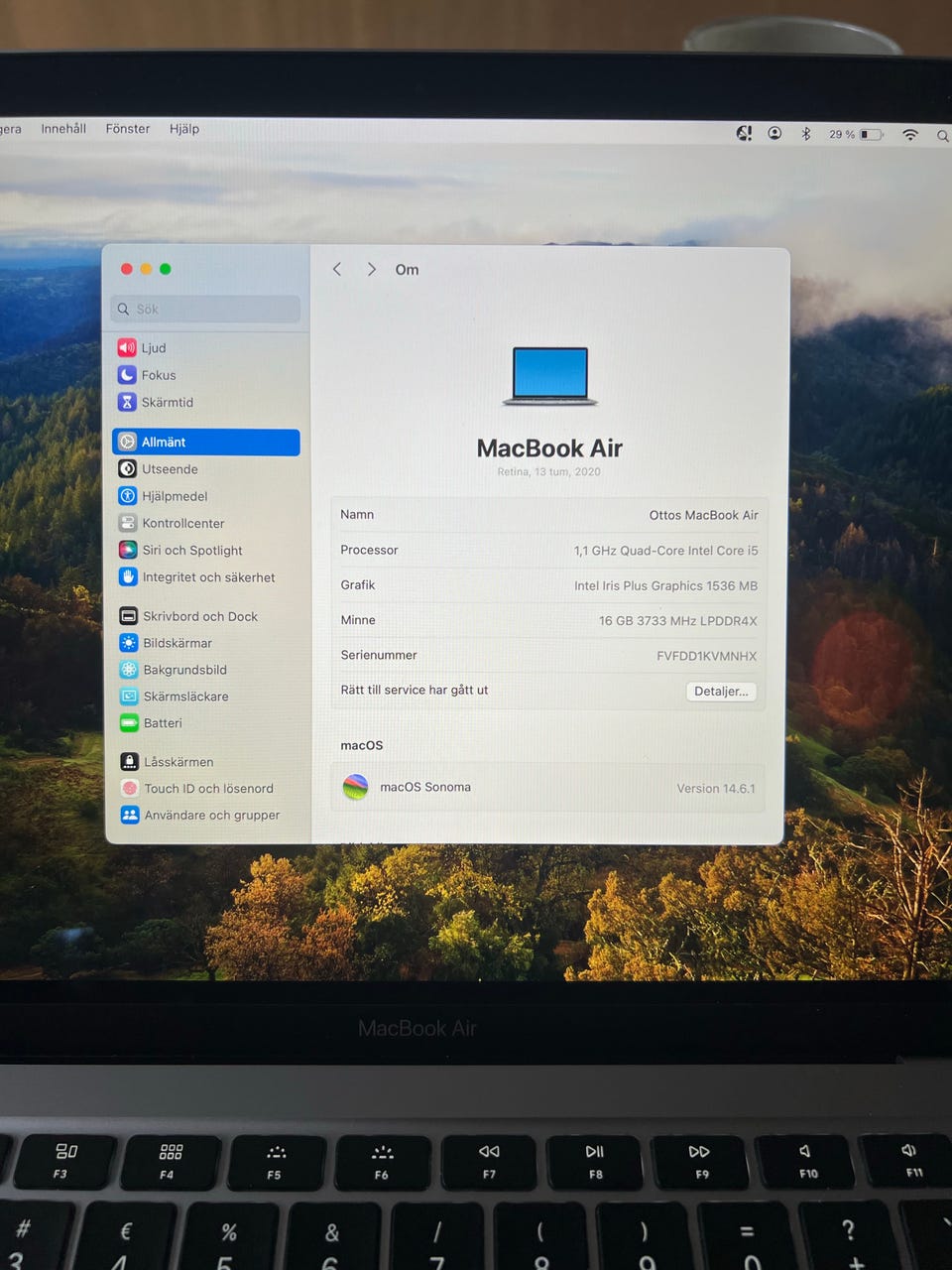Open Batteri battery icon in sidebar

click(x=129, y=723)
